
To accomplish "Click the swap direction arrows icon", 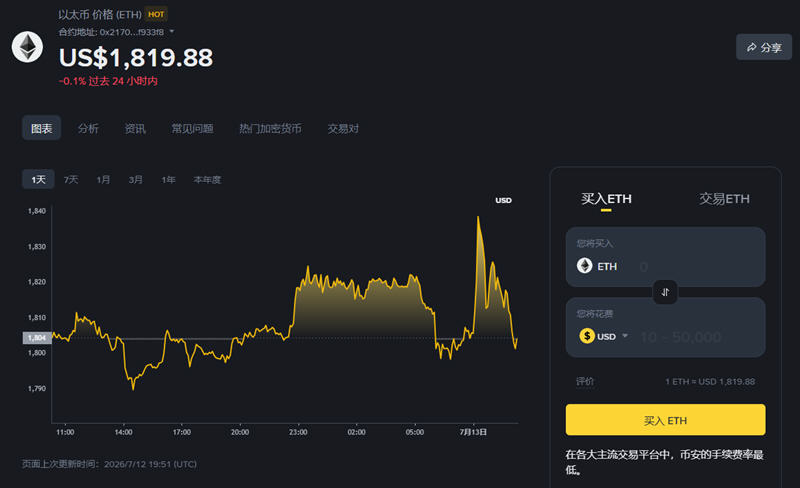I will pyautogui.click(x=665, y=292).
